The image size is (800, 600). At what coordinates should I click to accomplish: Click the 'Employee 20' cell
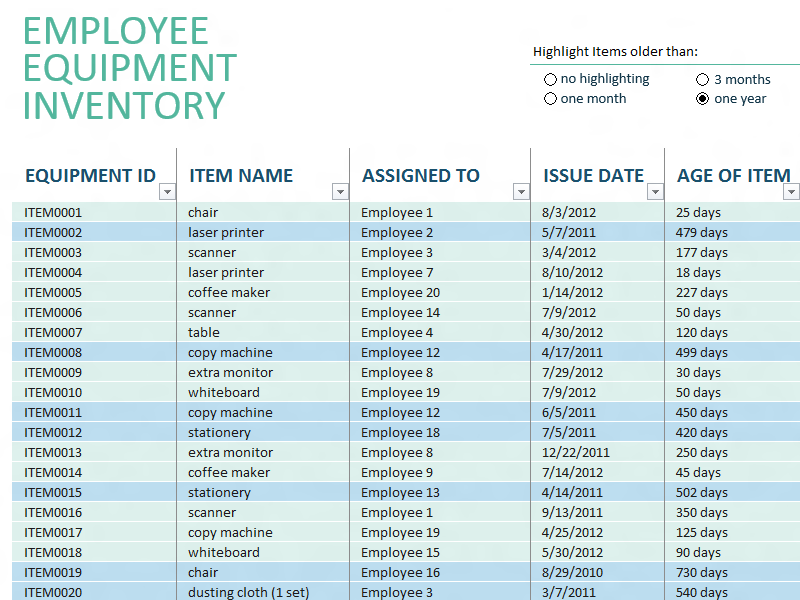coord(440,292)
